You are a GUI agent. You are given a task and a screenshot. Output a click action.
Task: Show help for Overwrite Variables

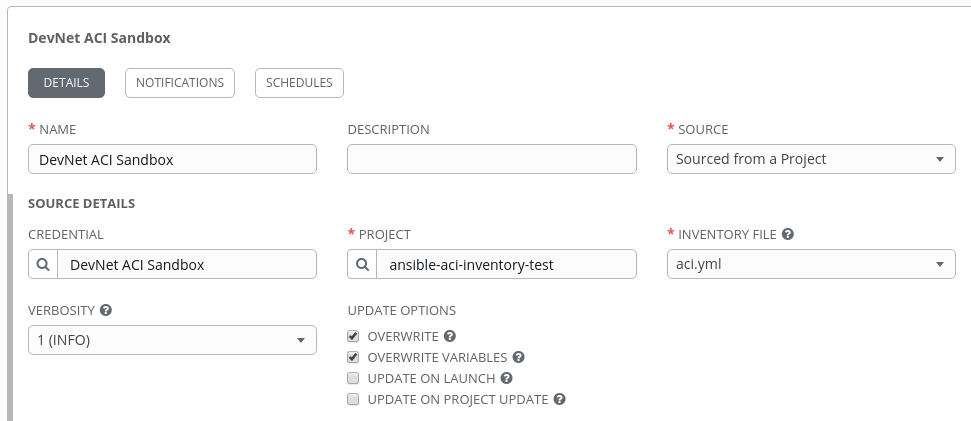click(518, 357)
